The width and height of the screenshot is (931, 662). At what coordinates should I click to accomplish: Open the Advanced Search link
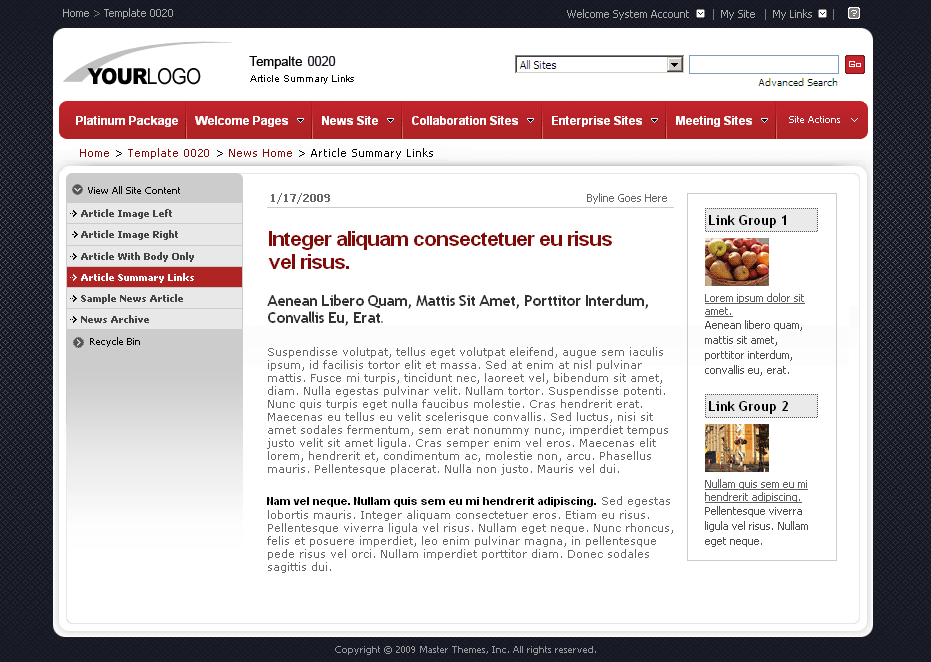point(798,82)
